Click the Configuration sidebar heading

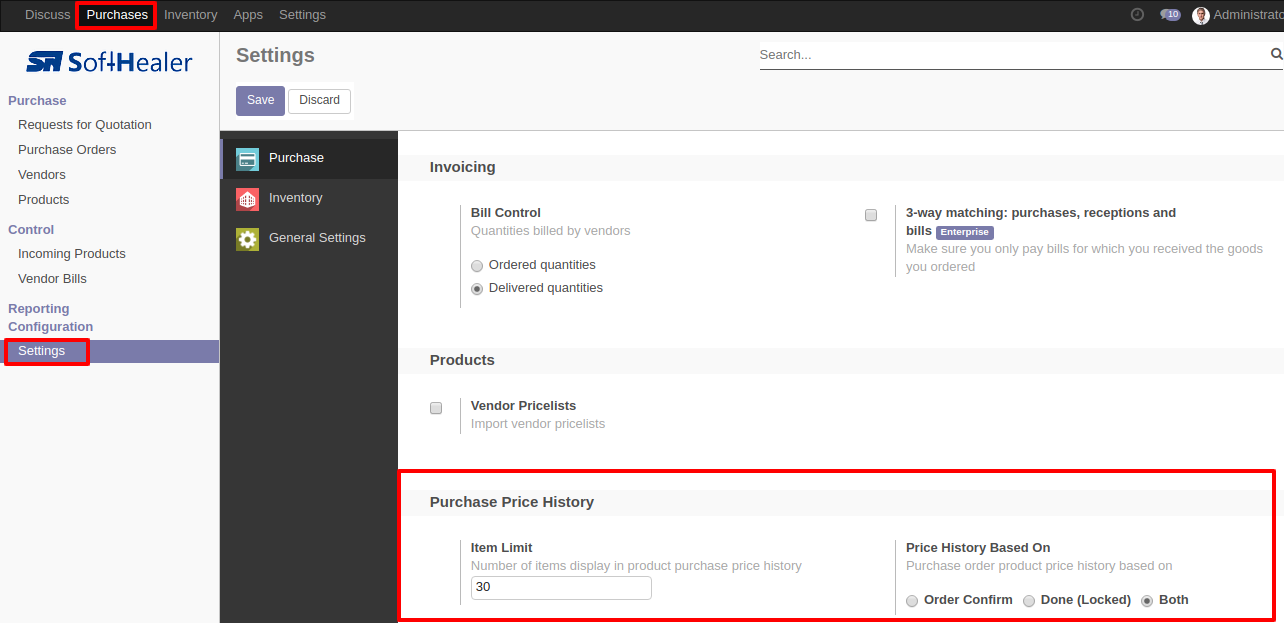tap(50, 327)
